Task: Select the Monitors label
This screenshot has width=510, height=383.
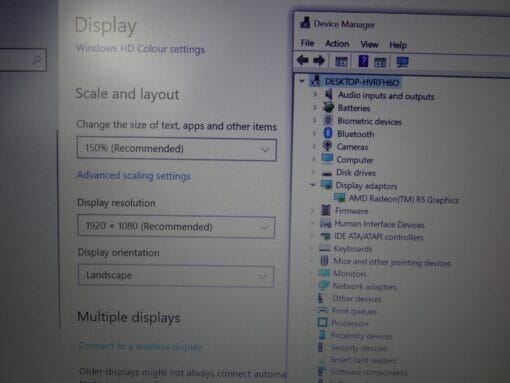Action: click(350, 274)
